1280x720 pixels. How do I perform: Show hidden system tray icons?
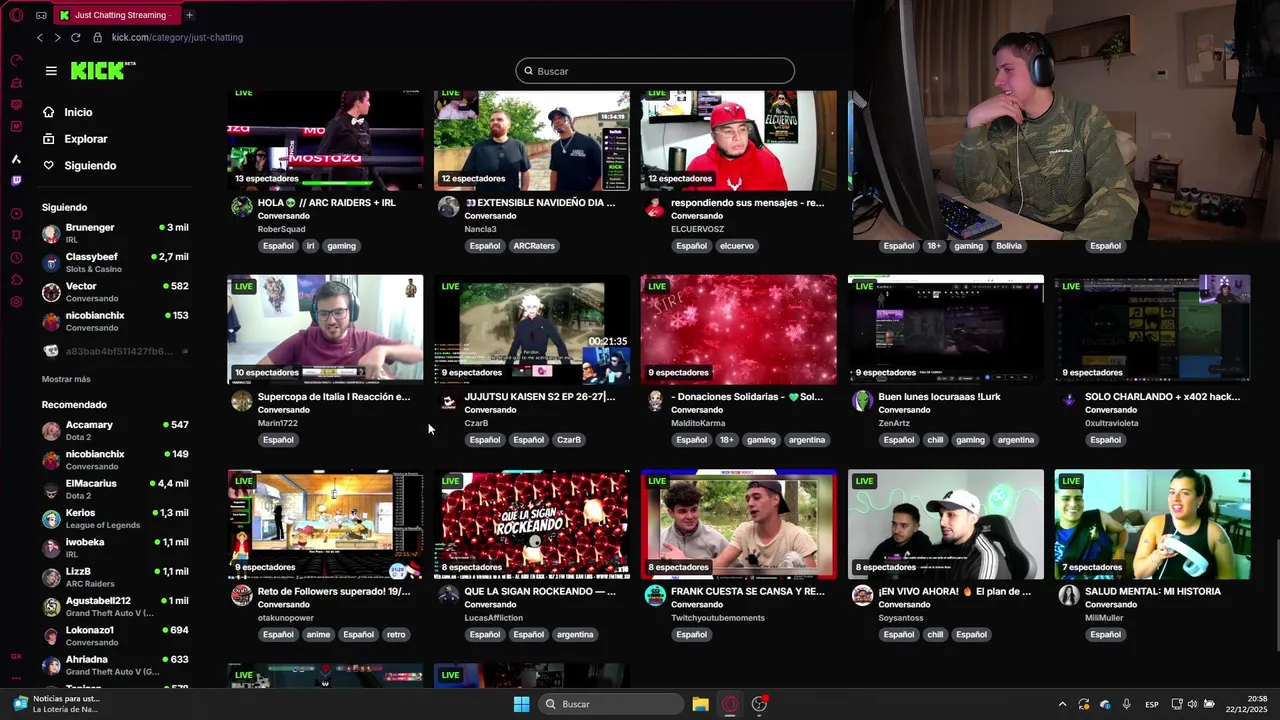point(1062,704)
